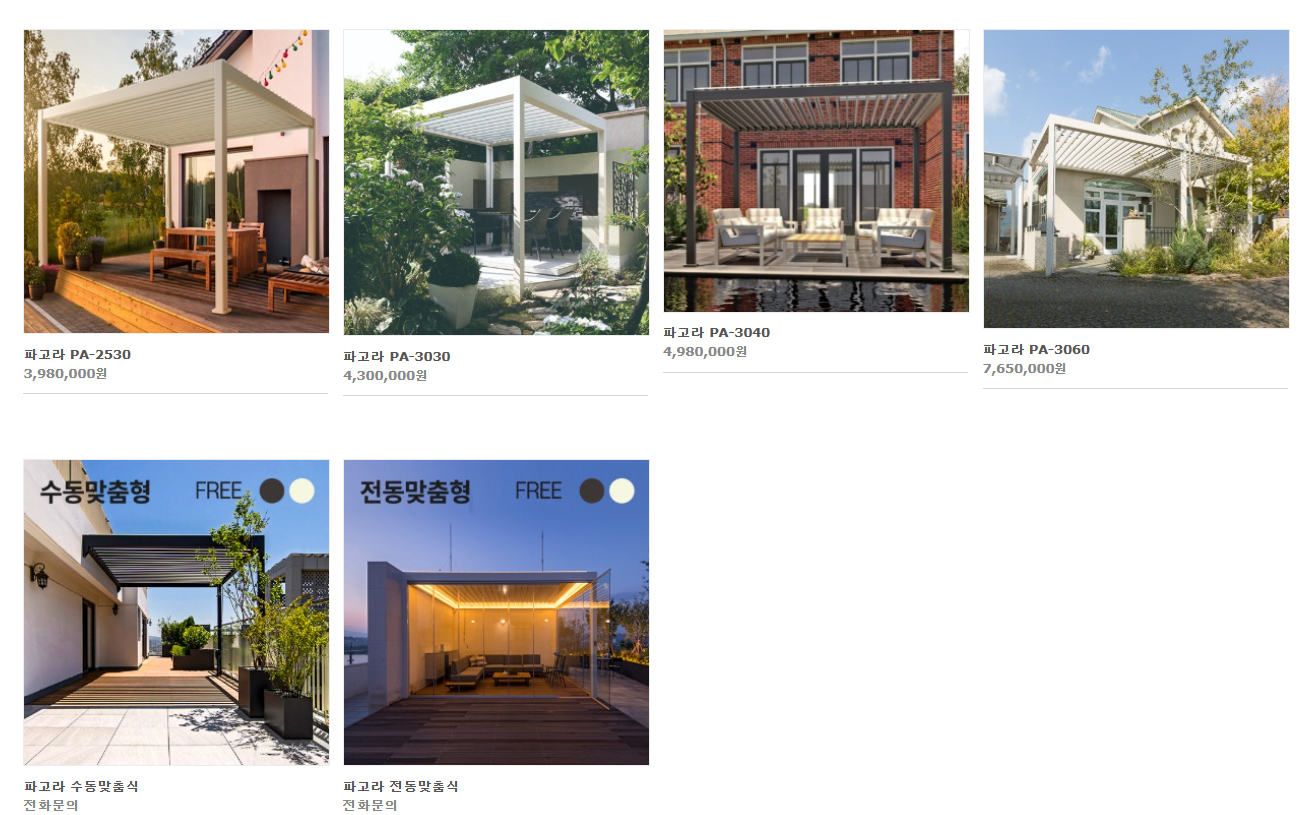1298x815 pixels.
Task: Click the 파고라 PA-2530 product title
Action: [x=77, y=355]
